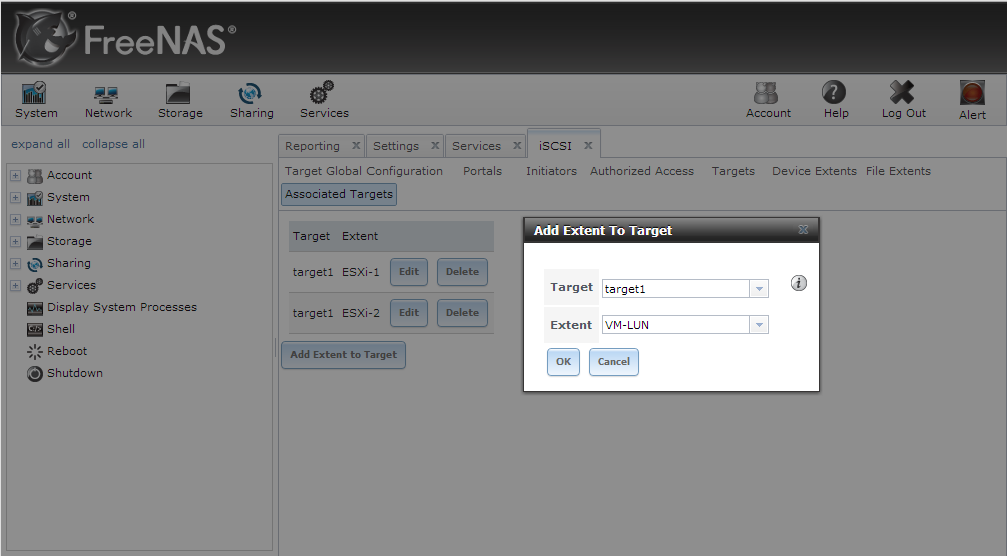The image size is (1007, 556).
Task: Open Target Global Configuration section
Action: click(363, 171)
